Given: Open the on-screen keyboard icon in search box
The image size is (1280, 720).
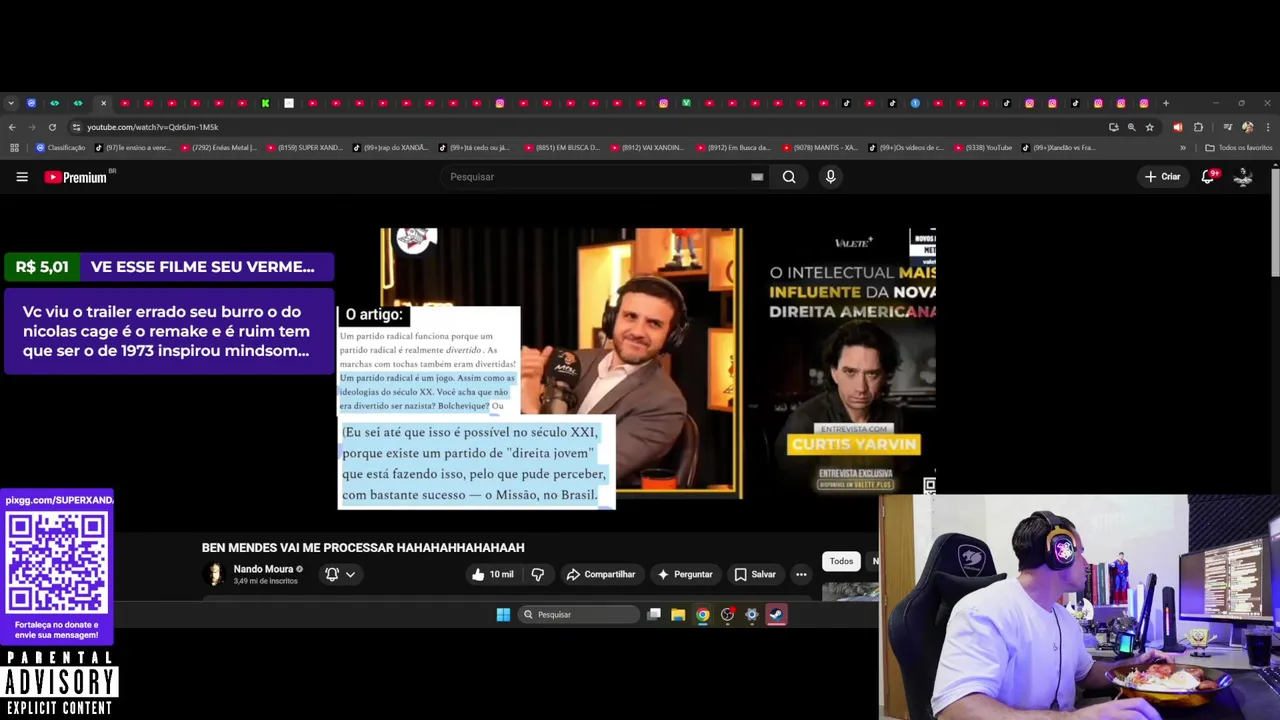Looking at the screenshot, I should click(x=757, y=177).
